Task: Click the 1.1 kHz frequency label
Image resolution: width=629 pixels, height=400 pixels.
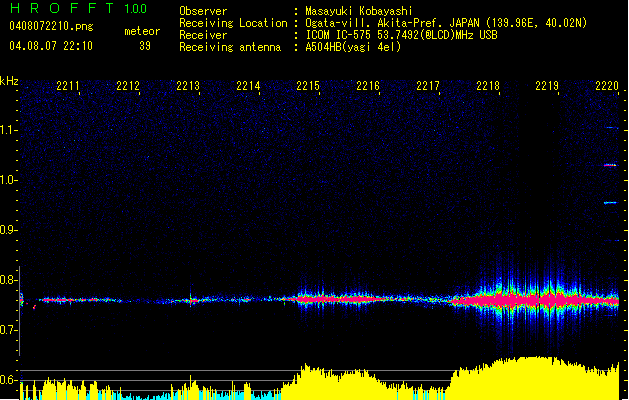Action: tap(9, 130)
